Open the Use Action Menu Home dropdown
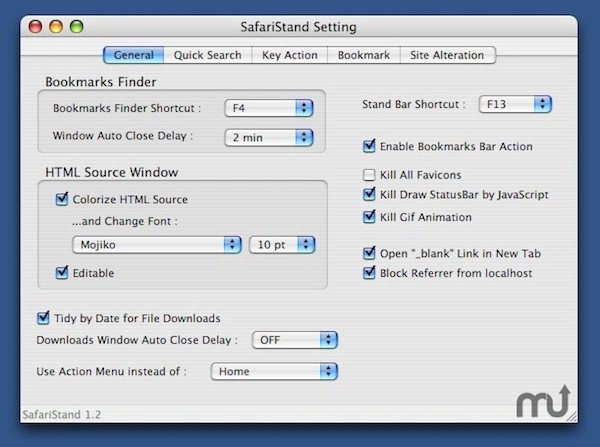This screenshot has width=600, height=447. click(274, 371)
